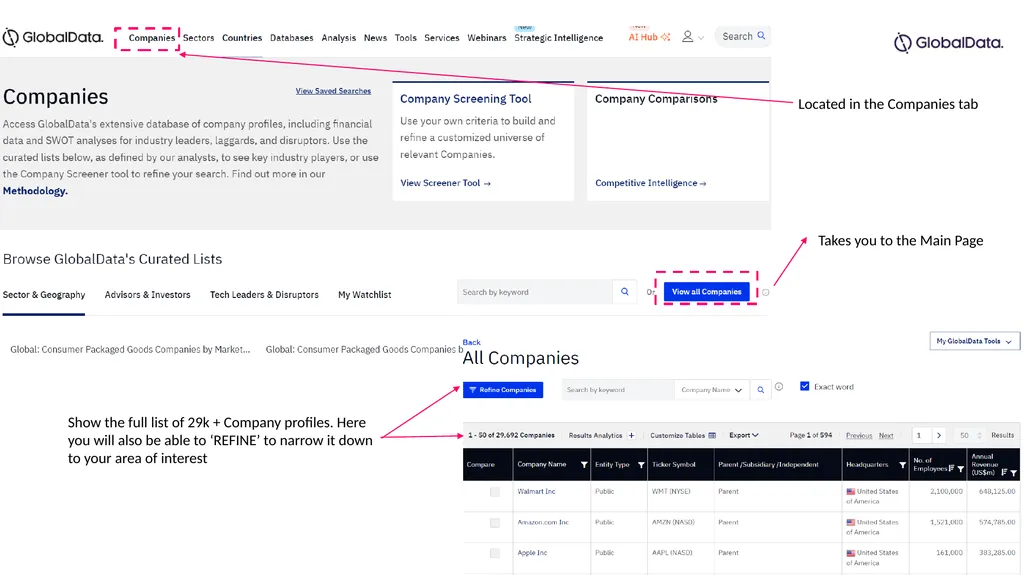The width and height of the screenshot is (1024, 575).
Task: Switch to Advisors & Investors tab
Action: pyautogui.click(x=148, y=295)
